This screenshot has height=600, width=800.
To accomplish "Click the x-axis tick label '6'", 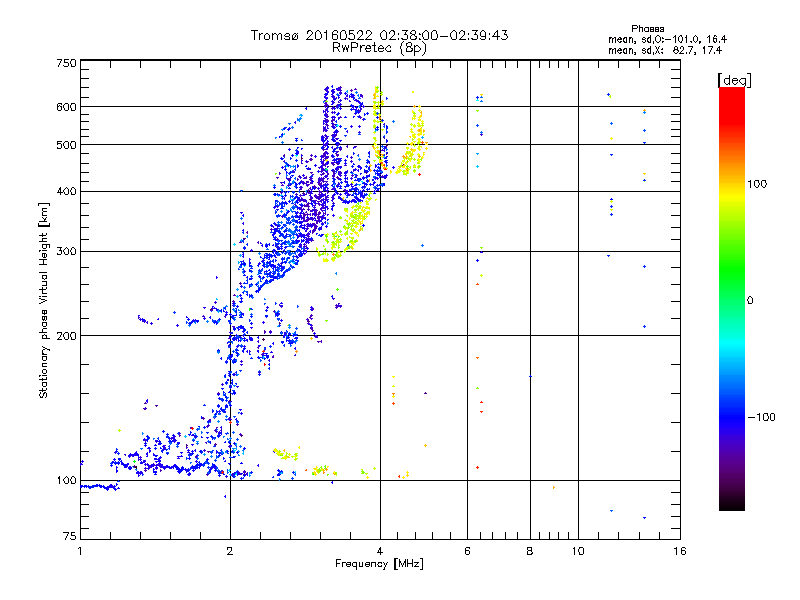I will [467, 551].
